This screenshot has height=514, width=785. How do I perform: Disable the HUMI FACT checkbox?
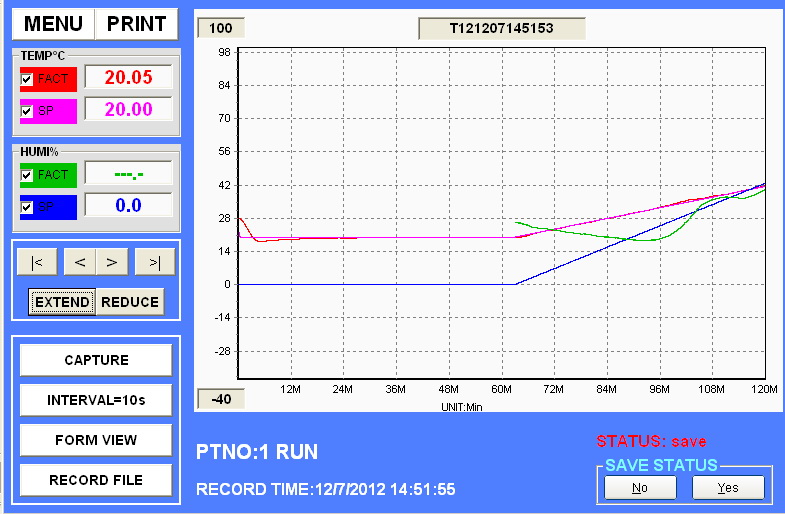point(27,174)
